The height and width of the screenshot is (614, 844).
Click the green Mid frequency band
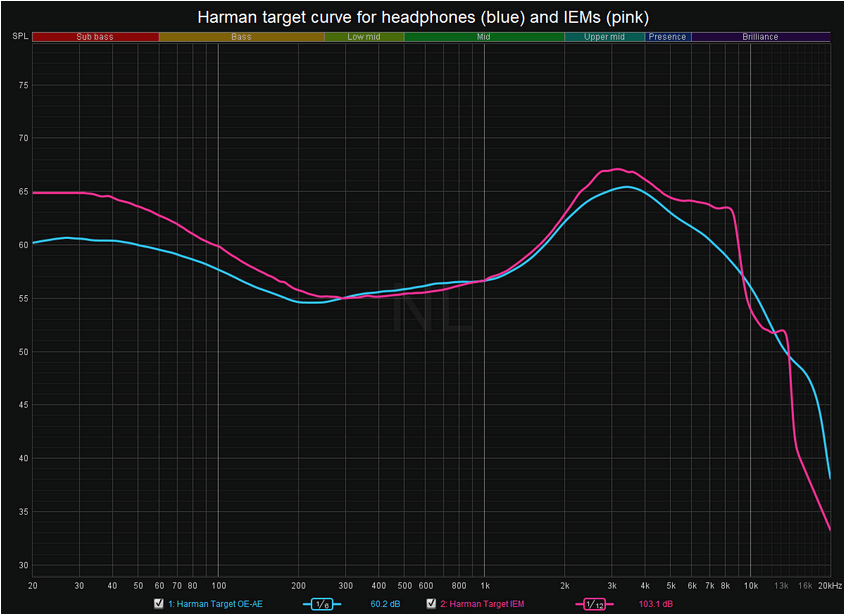click(484, 37)
